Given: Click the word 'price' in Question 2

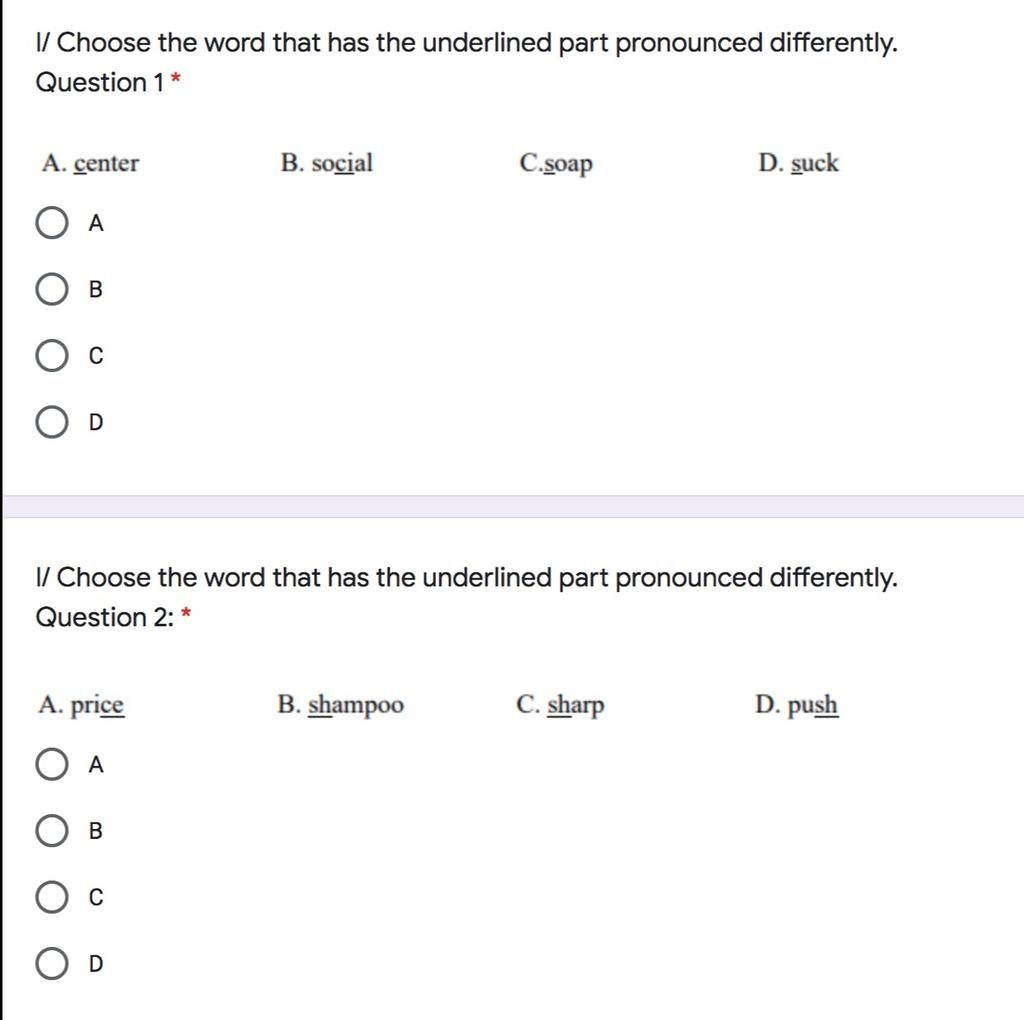Looking at the screenshot, I should pyautogui.click(x=97, y=706).
